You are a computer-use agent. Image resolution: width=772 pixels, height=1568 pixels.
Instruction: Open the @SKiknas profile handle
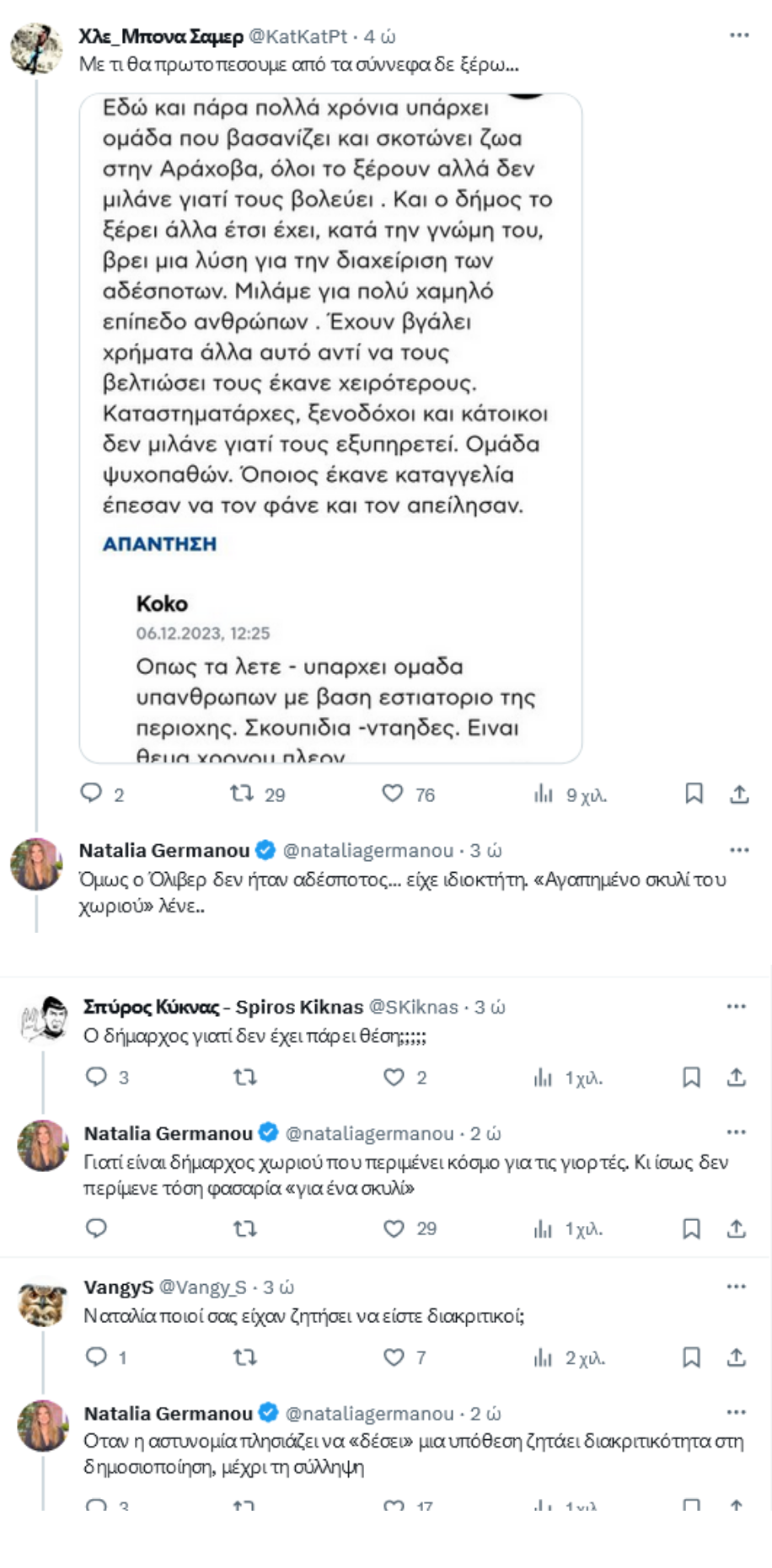click(x=413, y=1007)
